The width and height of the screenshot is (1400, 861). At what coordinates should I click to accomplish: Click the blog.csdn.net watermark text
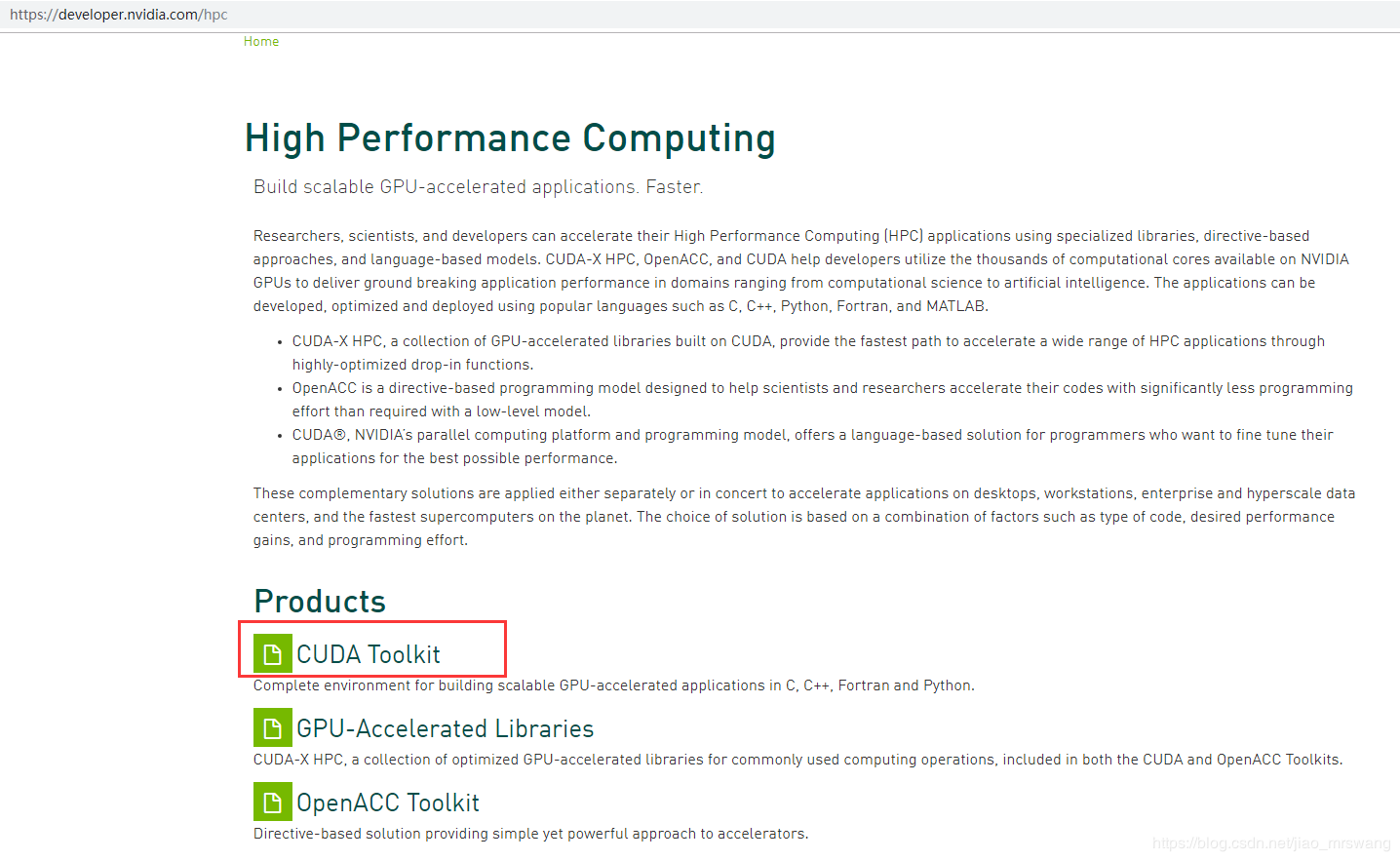click(x=1270, y=843)
